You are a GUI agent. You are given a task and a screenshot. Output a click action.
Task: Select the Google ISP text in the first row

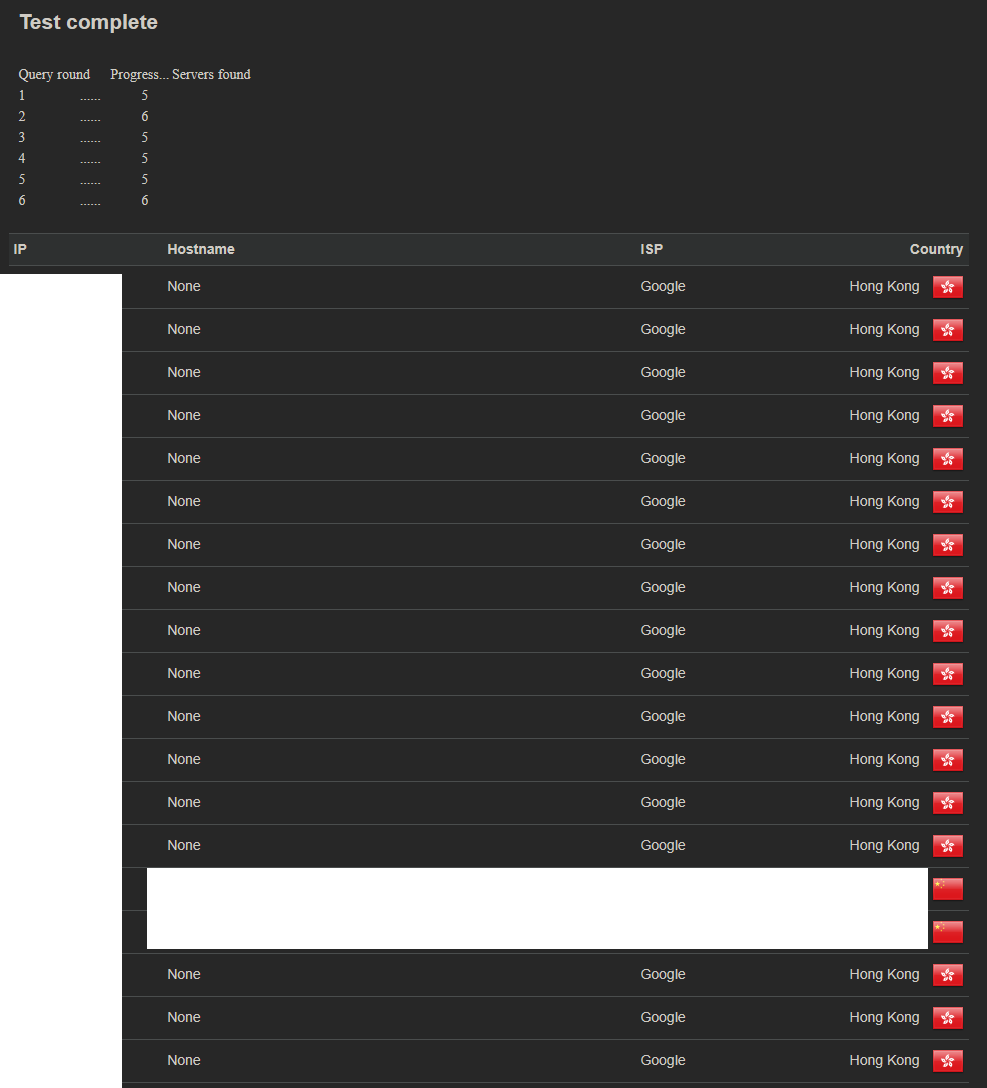pos(662,286)
